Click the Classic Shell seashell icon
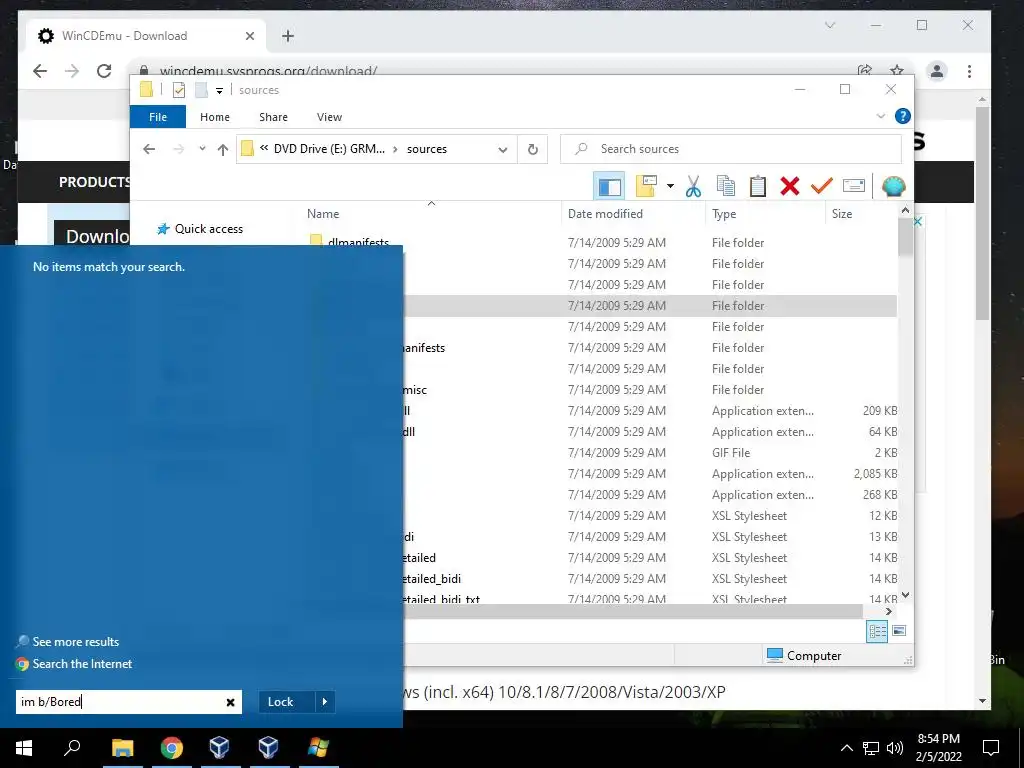The width and height of the screenshot is (1024, 768). [893, 186]
